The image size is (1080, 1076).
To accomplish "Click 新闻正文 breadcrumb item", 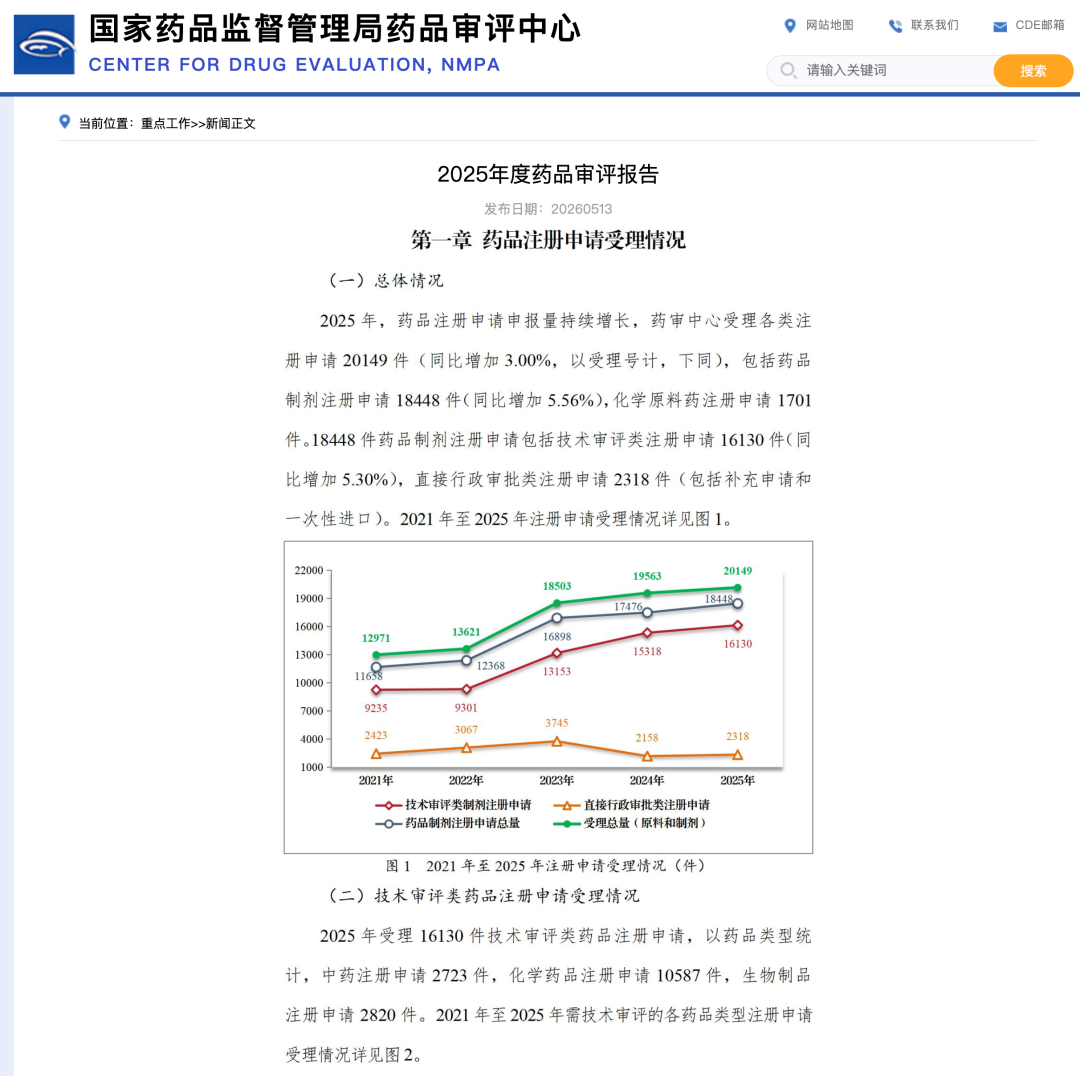I will pyautogui.click(x=230, y=123).
